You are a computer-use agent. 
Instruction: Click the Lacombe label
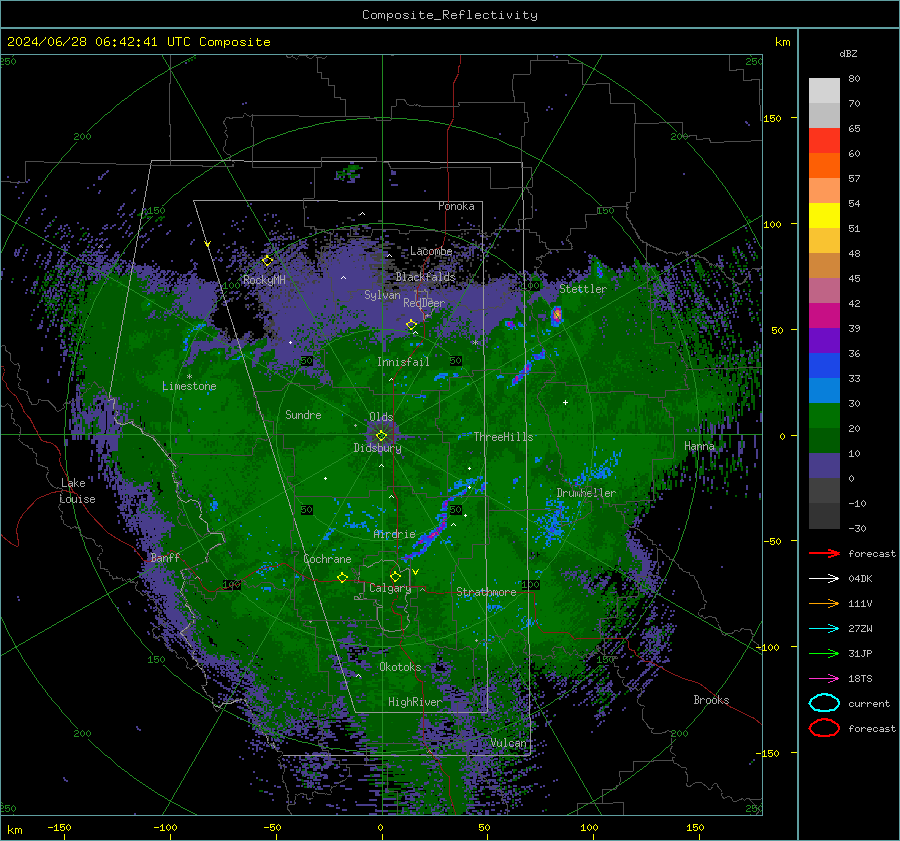[431, 251]
